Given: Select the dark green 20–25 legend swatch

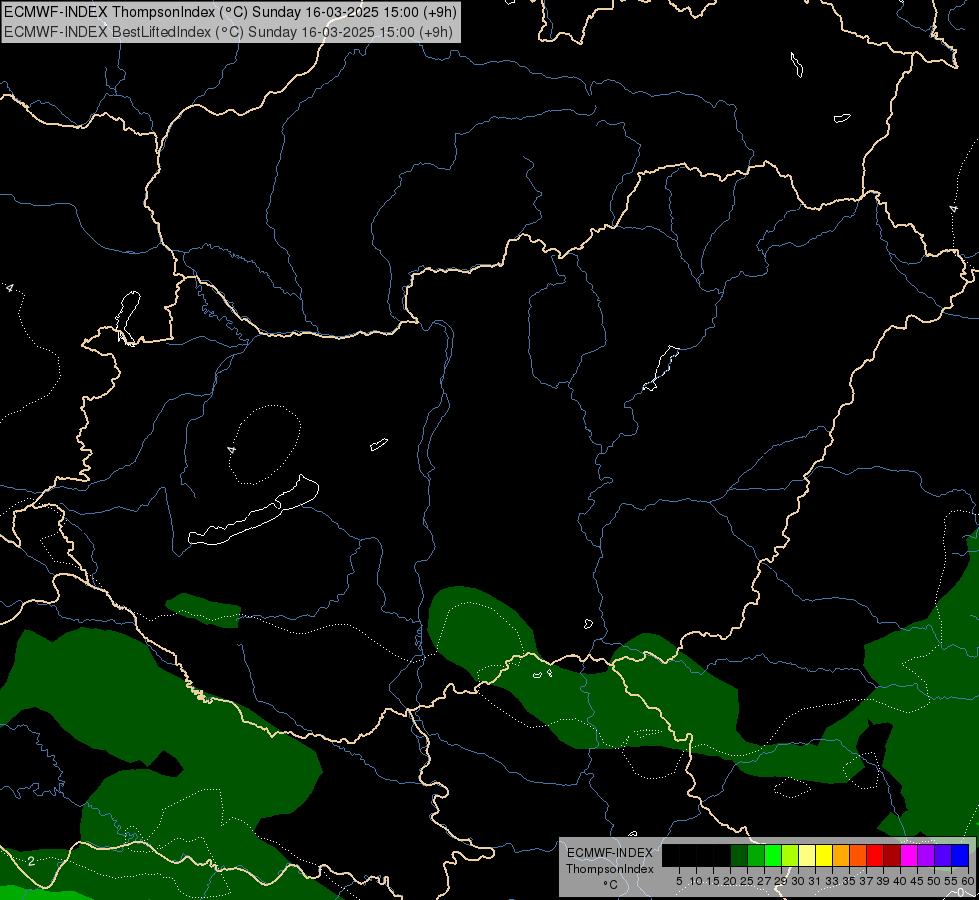Looking at the screenshot, I should click(739, 855).
